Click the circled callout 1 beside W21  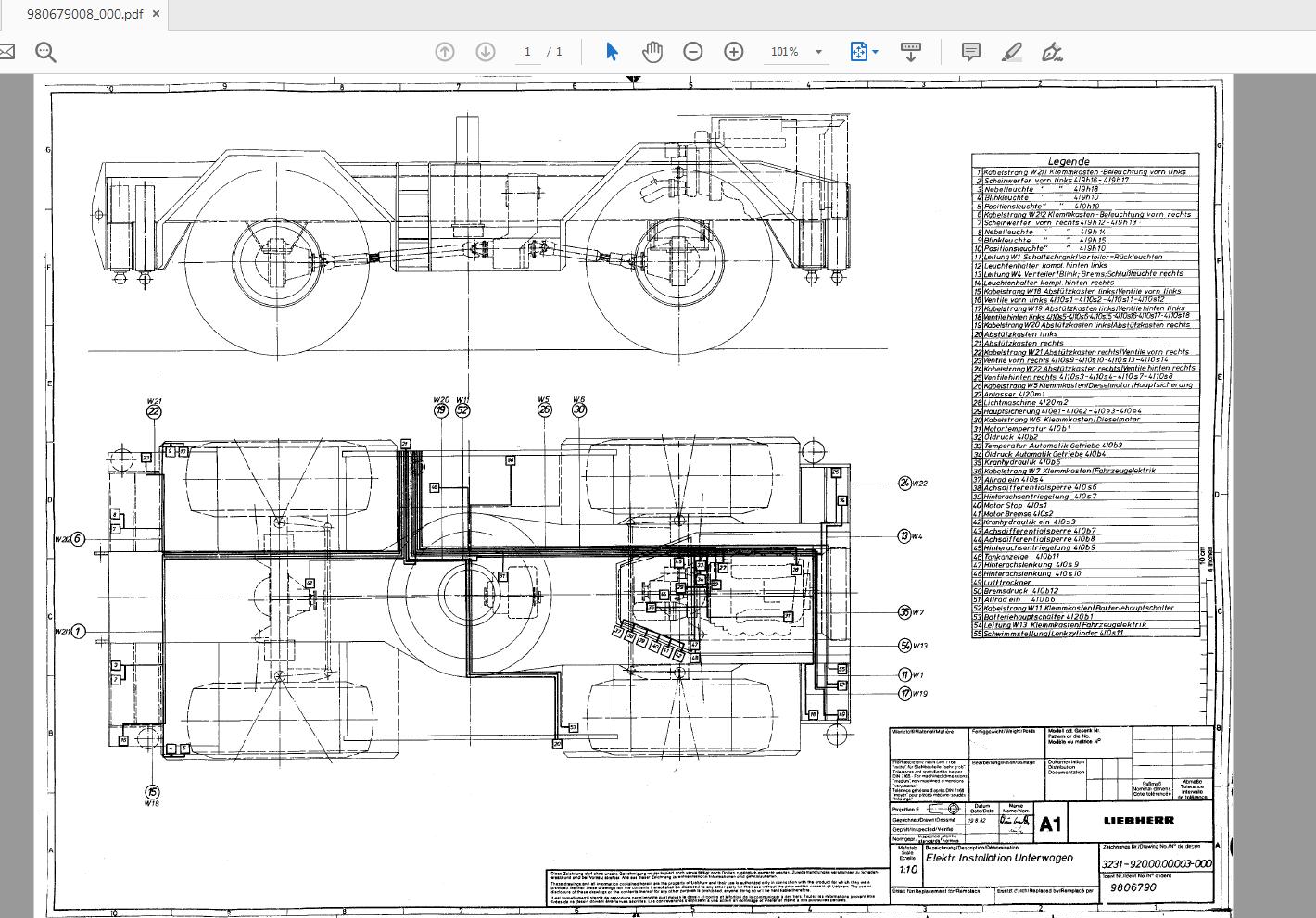click(x=78, y=632)
